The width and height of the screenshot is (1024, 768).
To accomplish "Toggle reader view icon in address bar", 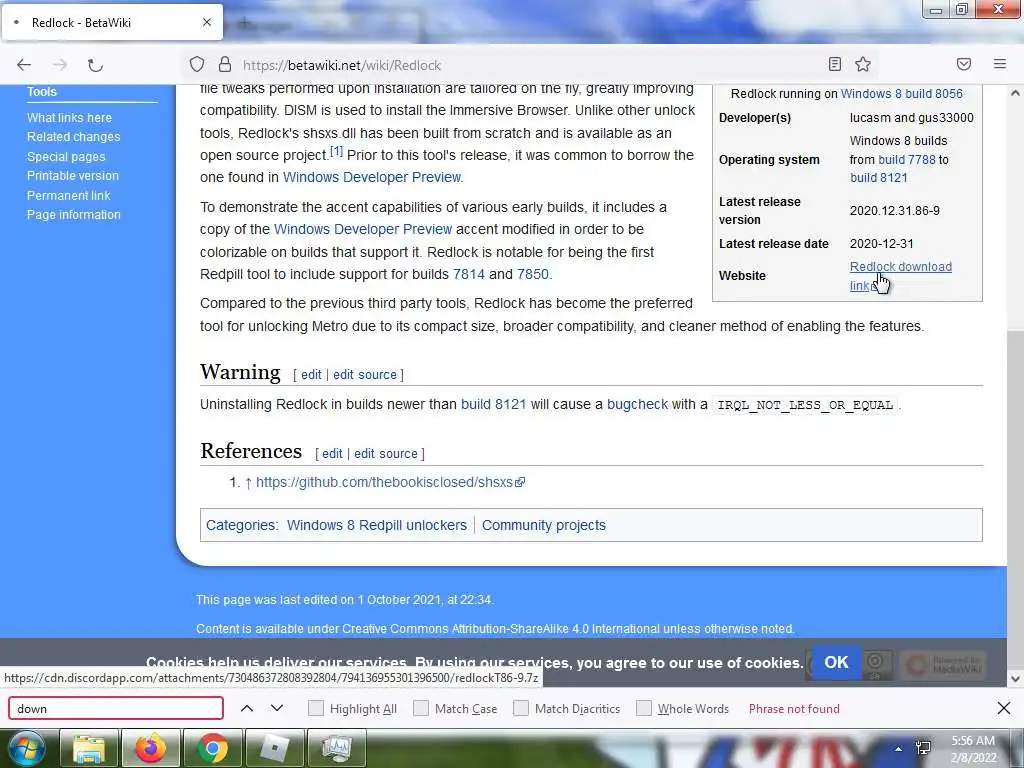I will pyautogui.click(x=835, y=64).
